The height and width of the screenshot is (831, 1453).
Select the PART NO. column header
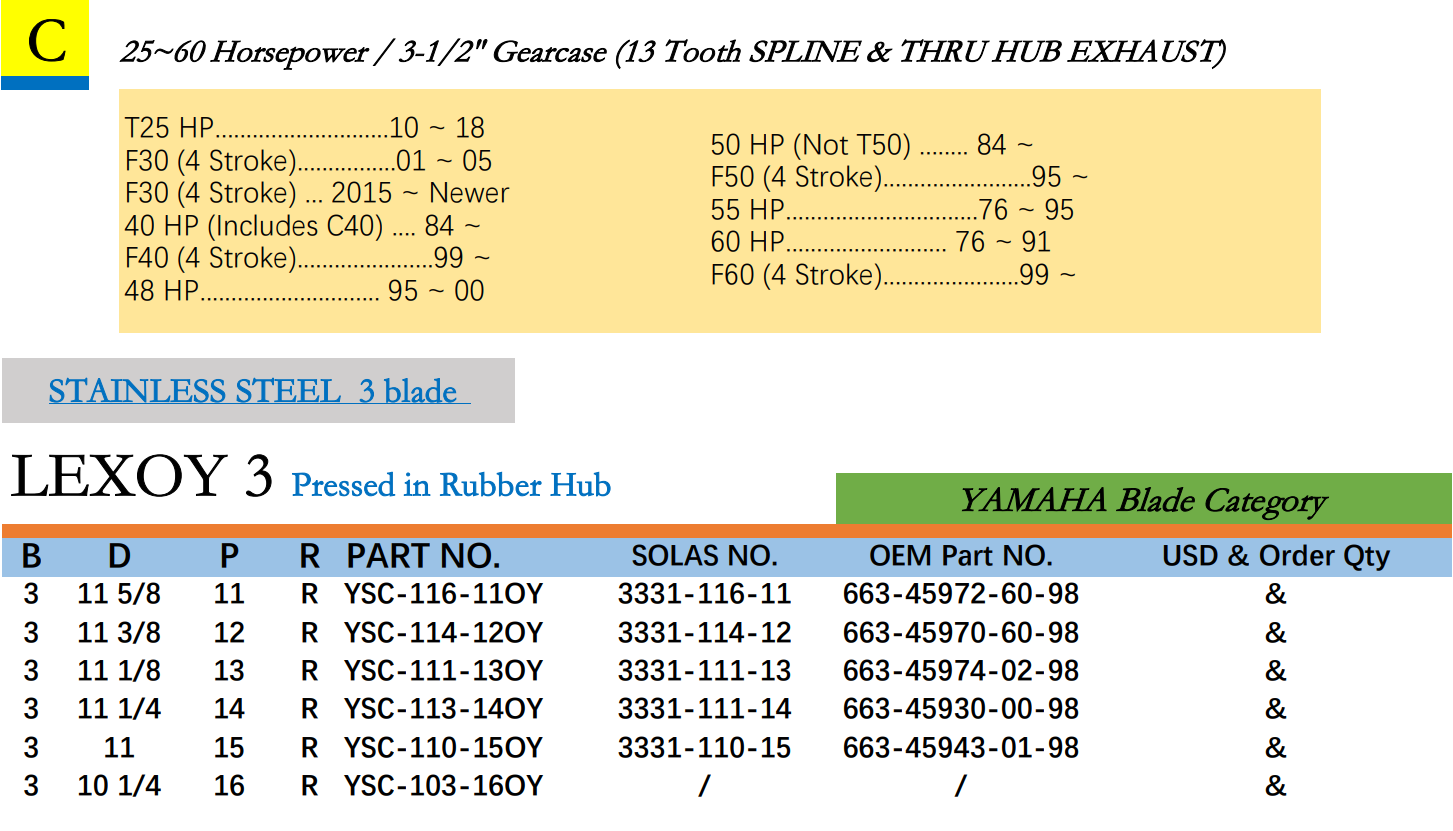[x=423, y=556]
